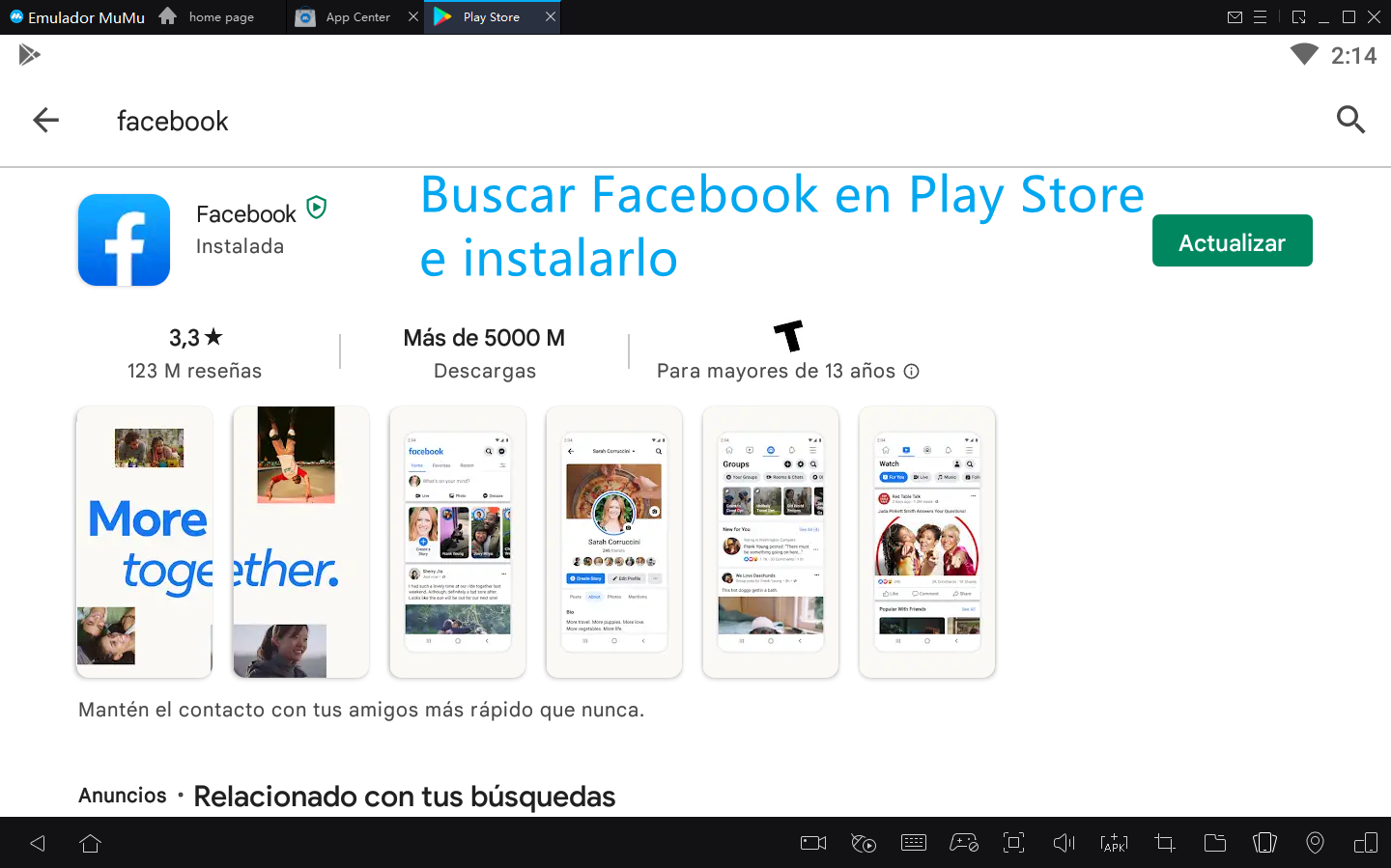The width and height of the screenshot is (1391, 868).
Task: Go back using the search bar arrow
Action: click(45, 121)
